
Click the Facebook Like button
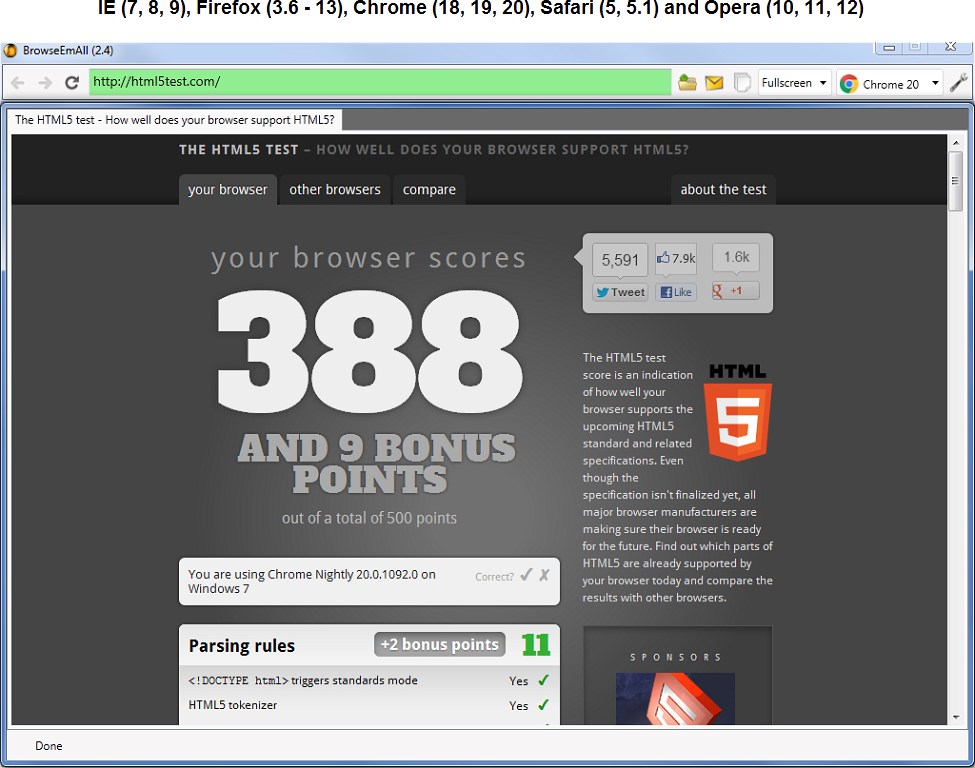pos(676,292)
